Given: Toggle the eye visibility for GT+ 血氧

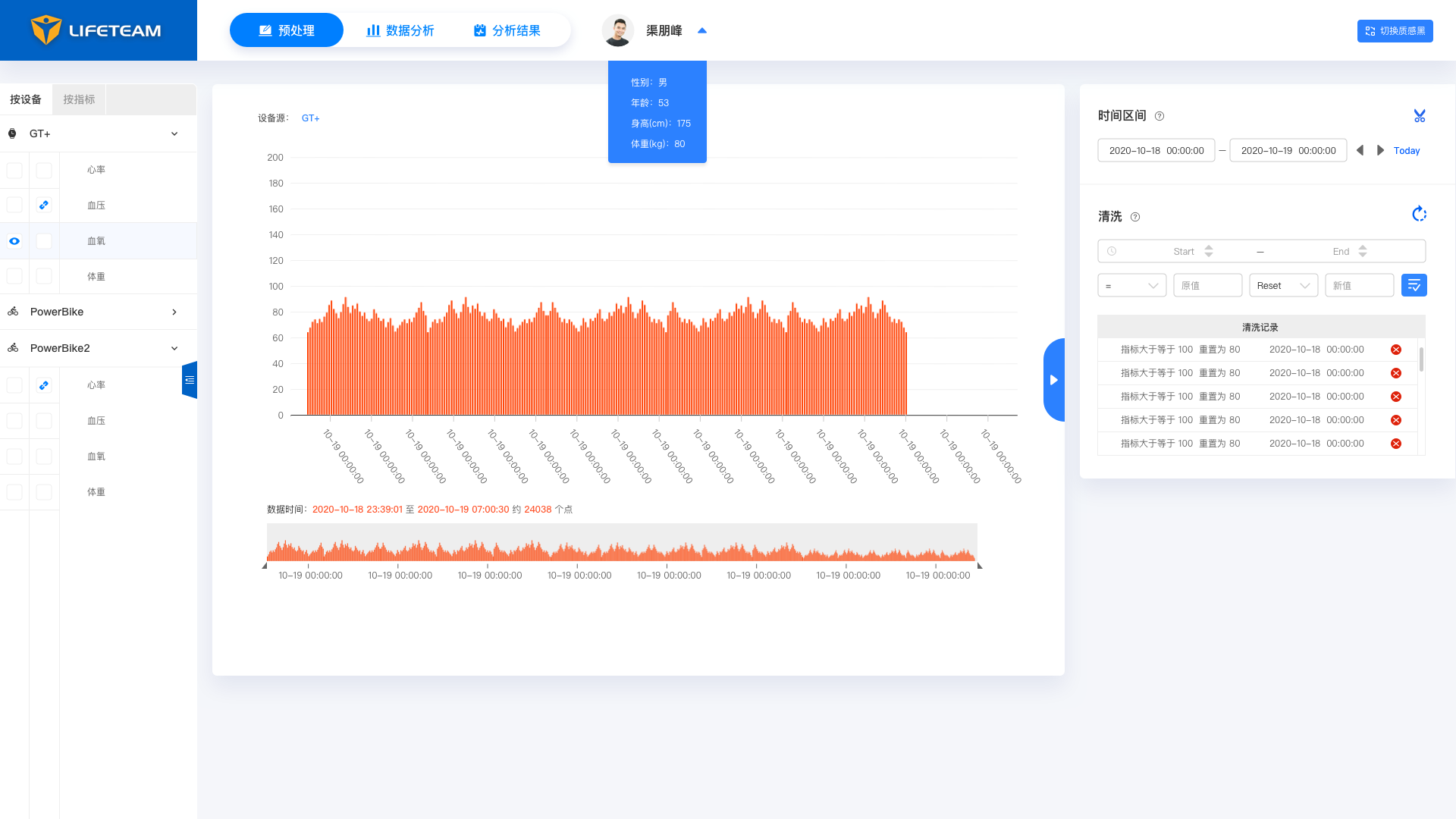Looking at the screenshot, I should tap(14, 241).
